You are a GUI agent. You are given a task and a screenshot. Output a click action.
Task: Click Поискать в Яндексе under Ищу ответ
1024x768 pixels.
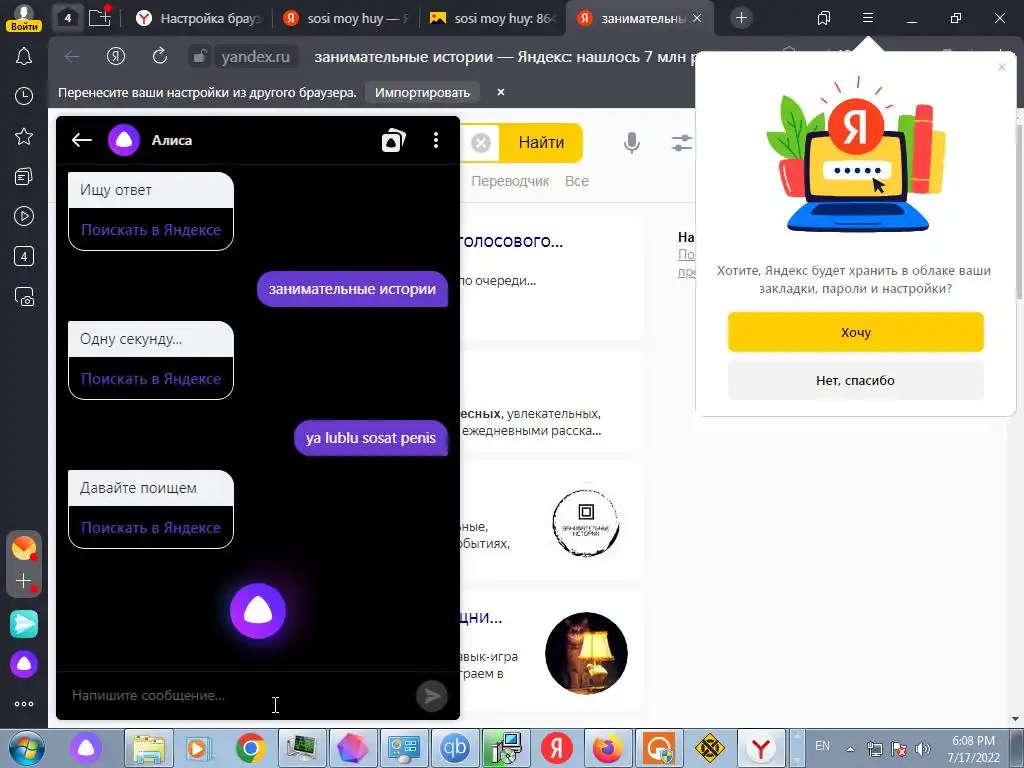point(151,230)
